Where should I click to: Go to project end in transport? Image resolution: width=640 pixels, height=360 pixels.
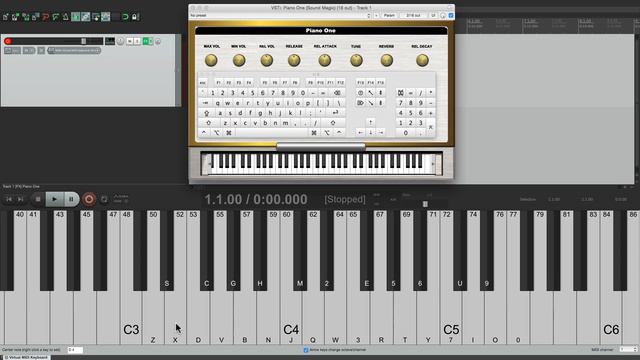(x=20, y=199)
